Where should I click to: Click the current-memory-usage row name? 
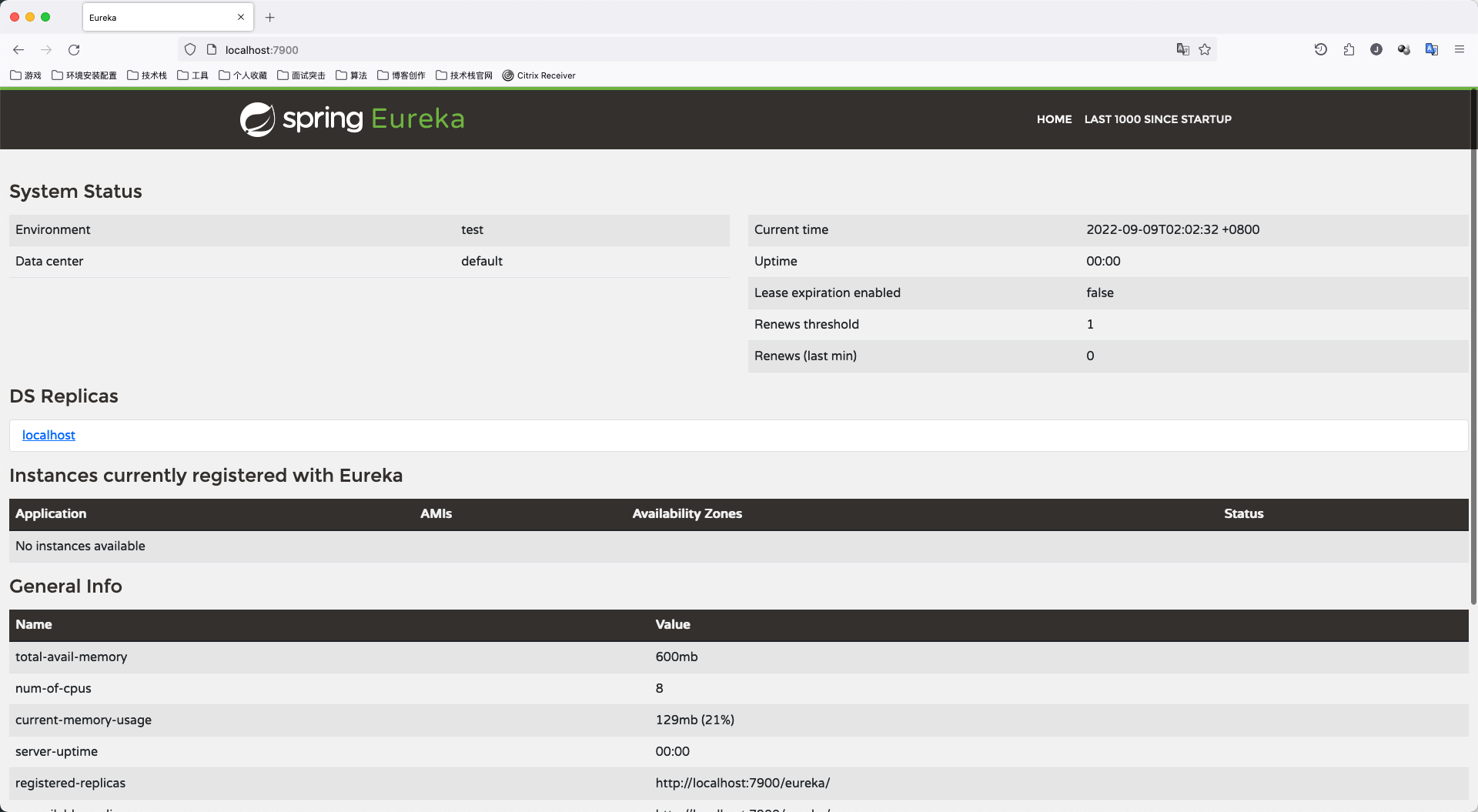83,720
